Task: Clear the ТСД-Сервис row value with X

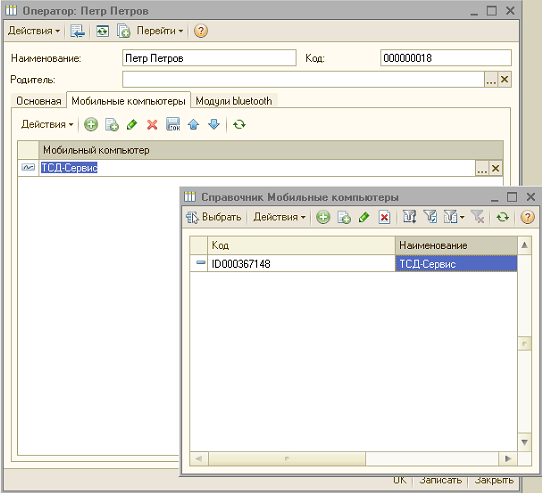Action: (496, 168)
